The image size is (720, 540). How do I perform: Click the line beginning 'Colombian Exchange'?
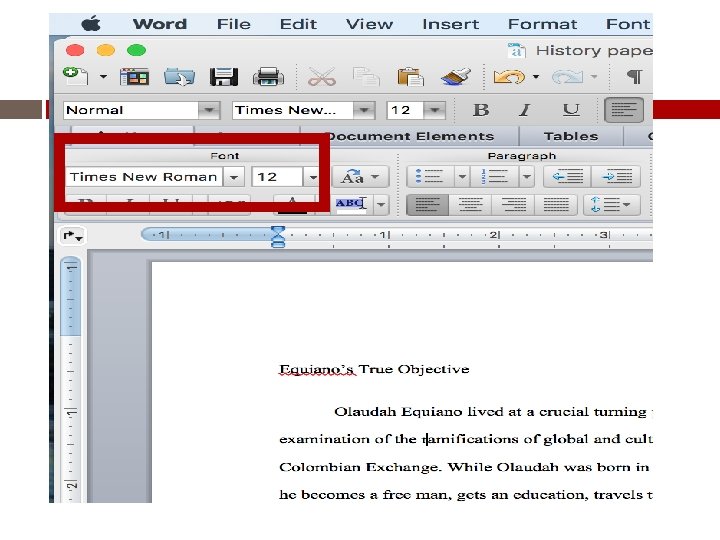point(465,467)
